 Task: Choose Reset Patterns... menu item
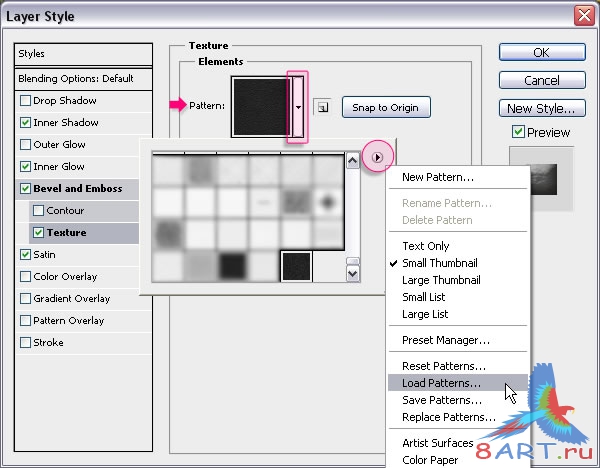[458, 366]
